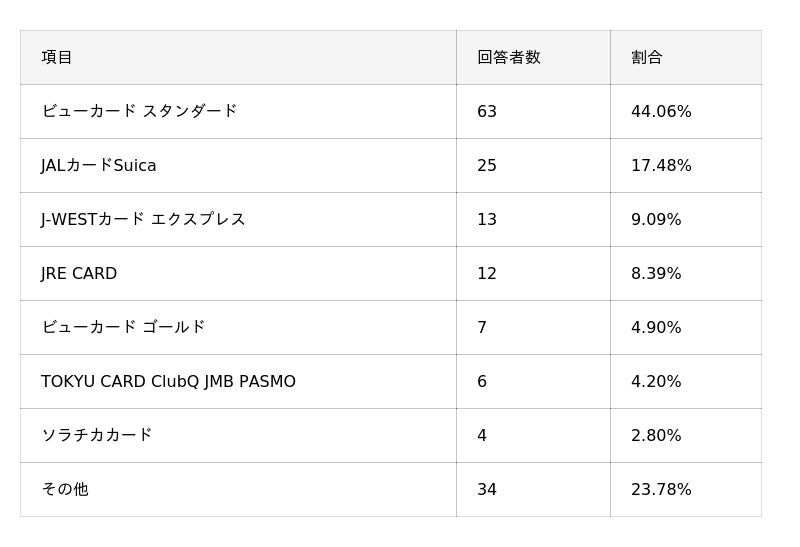This screenshot has height=547, width=800.
Task: Click the respondent count value 63
Action: (487, 111)
